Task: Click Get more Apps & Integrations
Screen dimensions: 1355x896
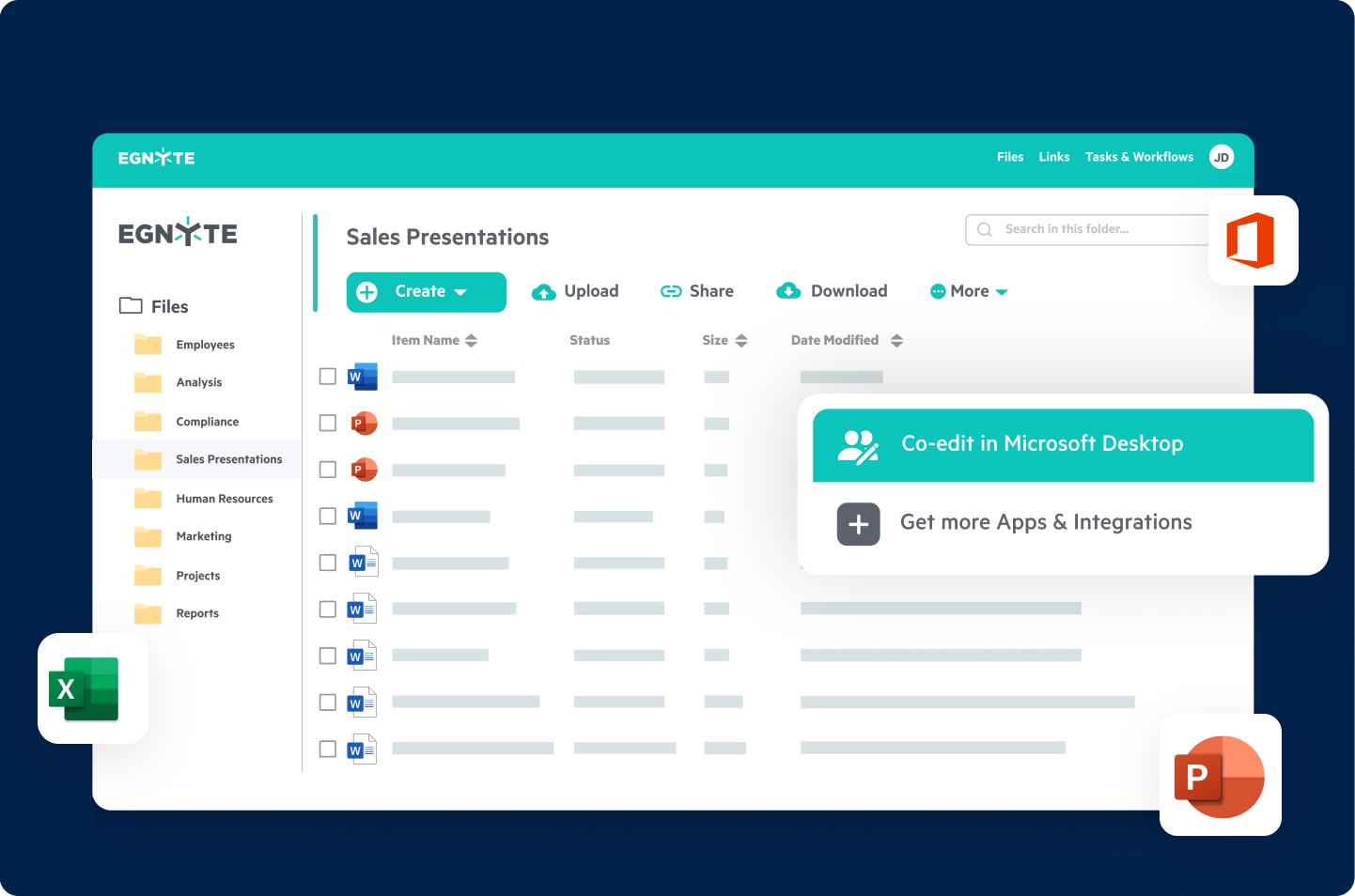Action: tap(1045, 522)
